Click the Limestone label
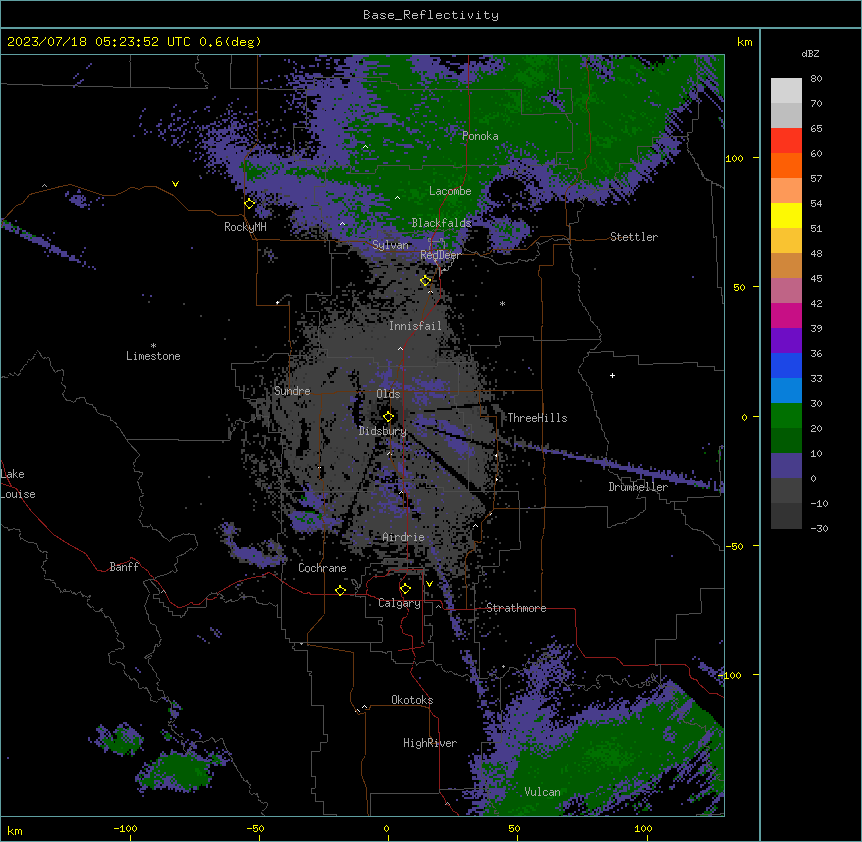This screenshot has width=862, height=842. [153, 356]
